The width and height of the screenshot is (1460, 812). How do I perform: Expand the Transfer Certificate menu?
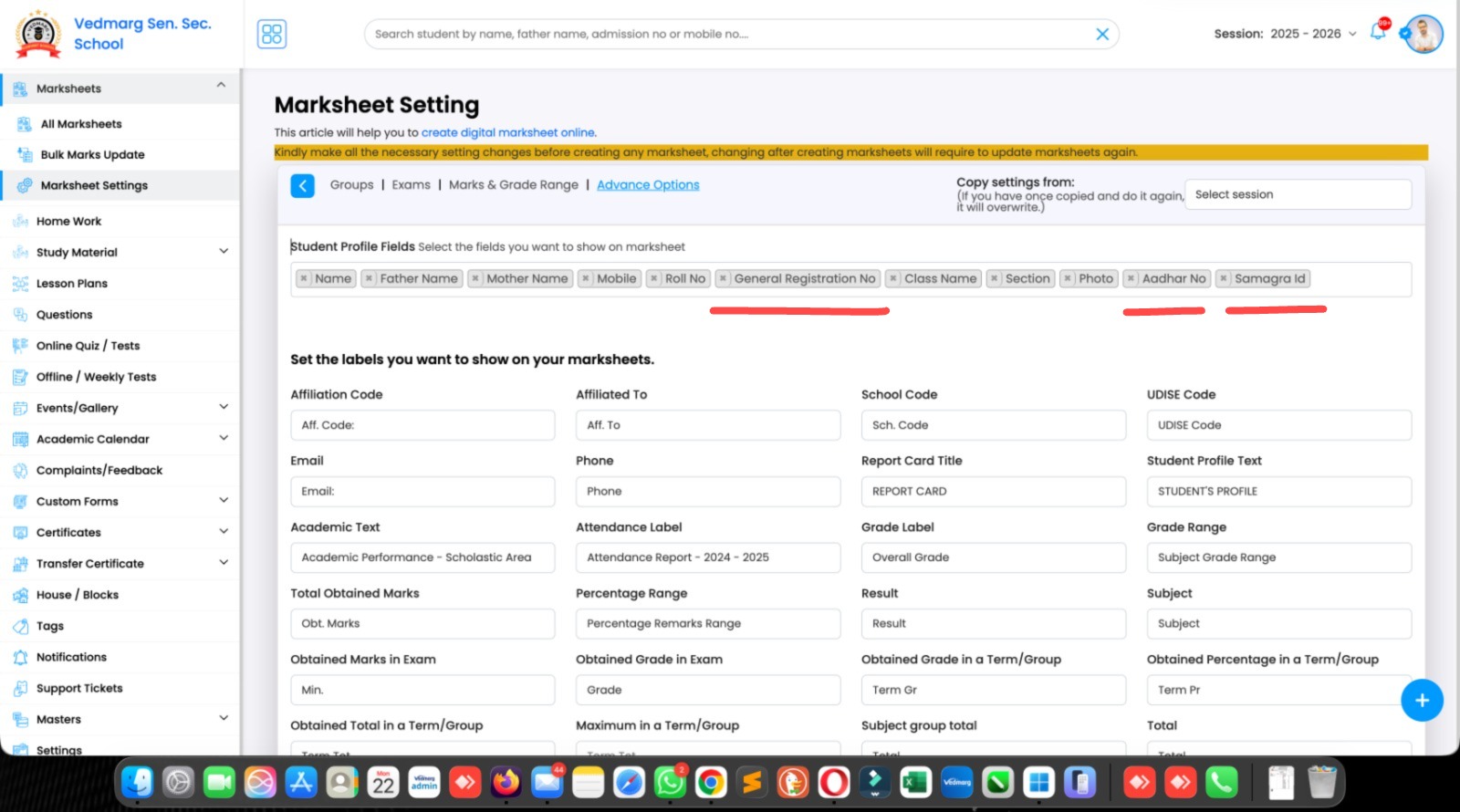224,562
